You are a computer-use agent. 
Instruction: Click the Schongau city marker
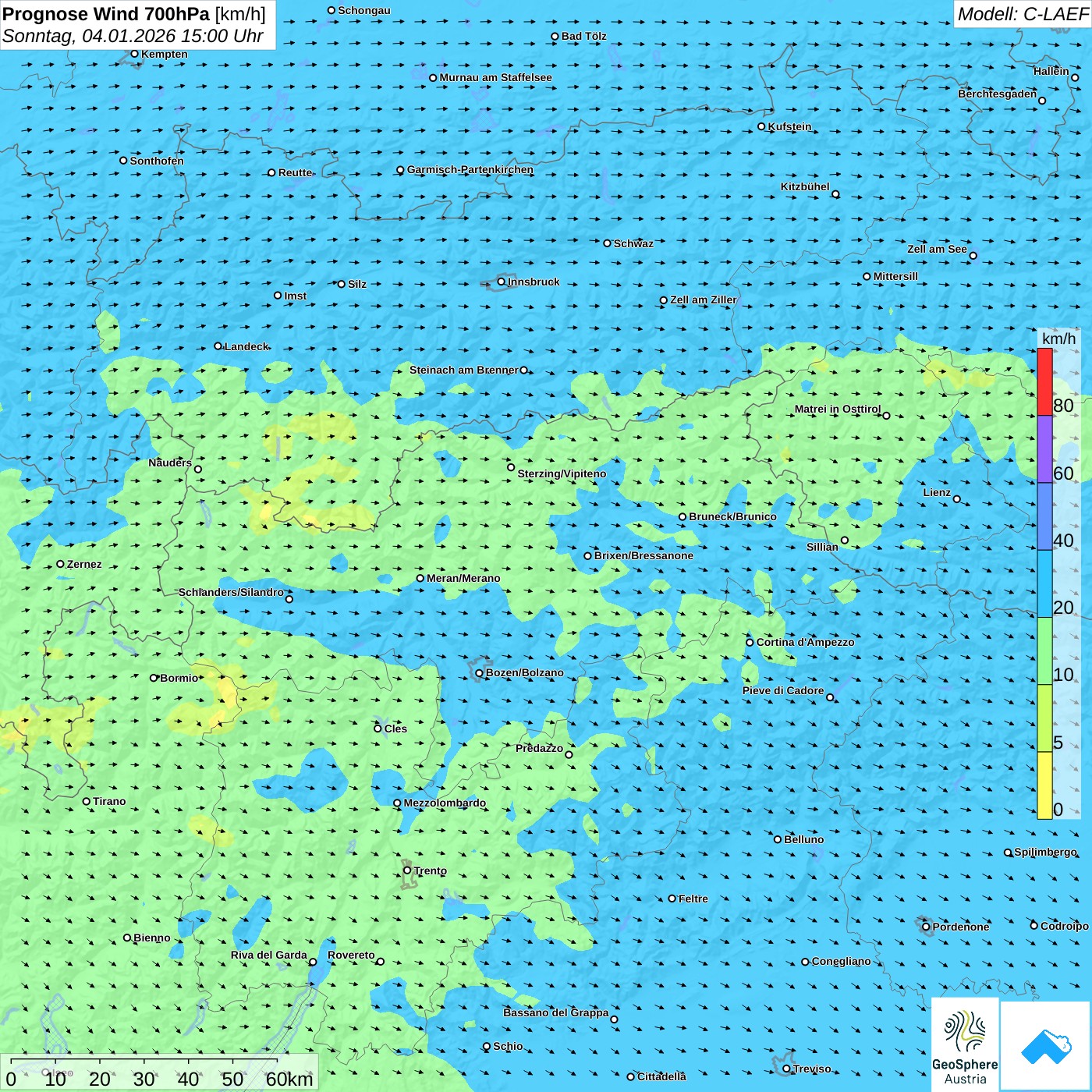(x=331, y=10)
